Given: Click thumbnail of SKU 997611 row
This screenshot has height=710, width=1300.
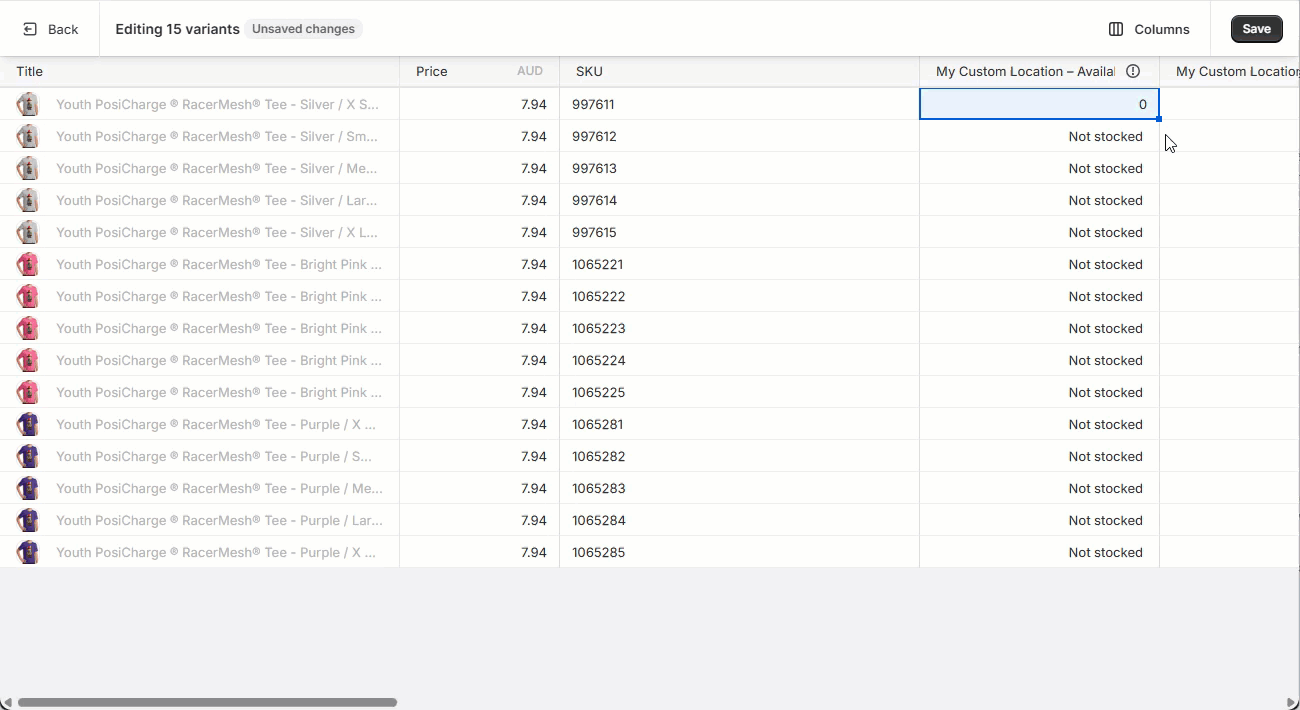Looking at the screenshot, I should (x=28, y=104).
